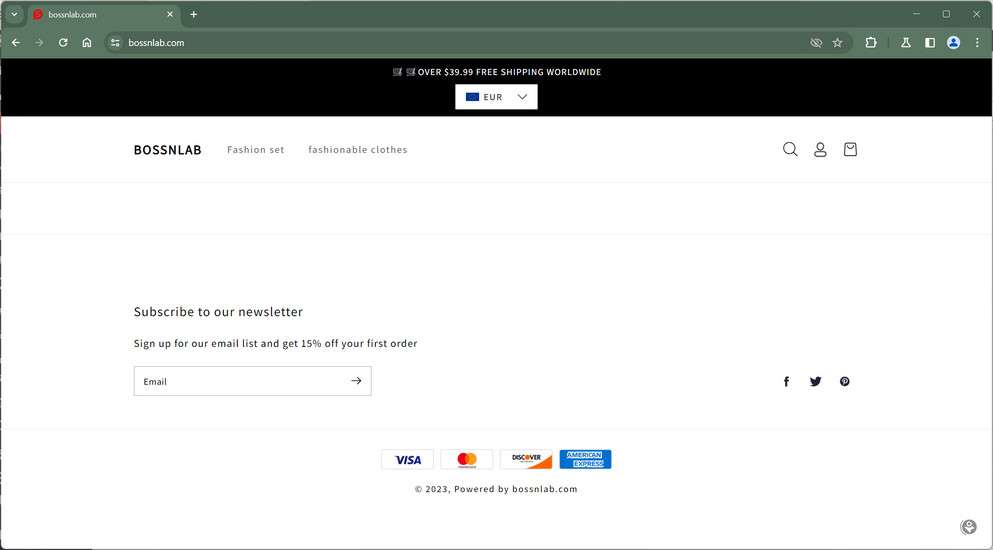This screenshot has width=993, height=550.
Task: Maximize the Chrome window
Action: click(946, 14)
